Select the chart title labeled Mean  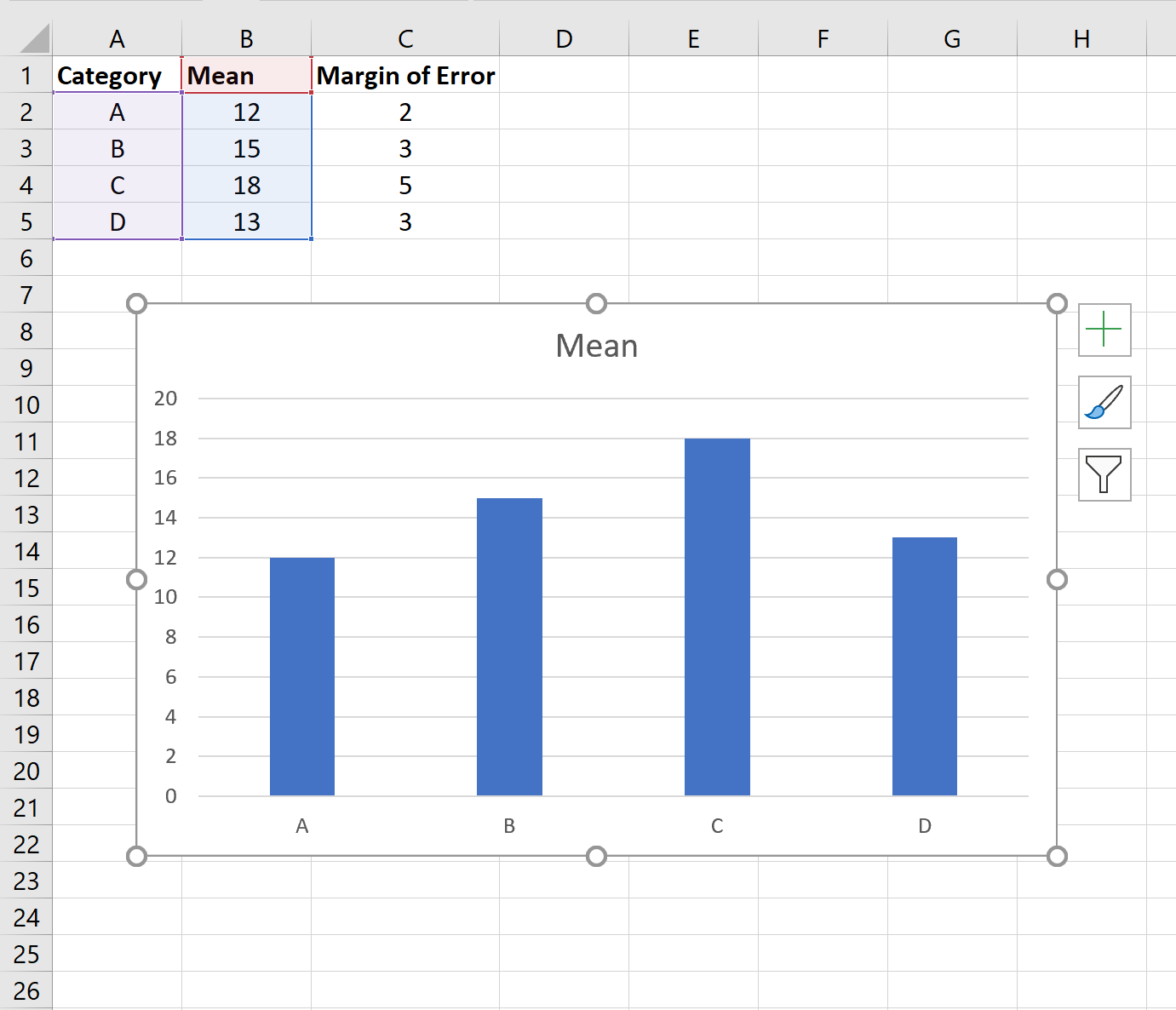click(596, 346)
